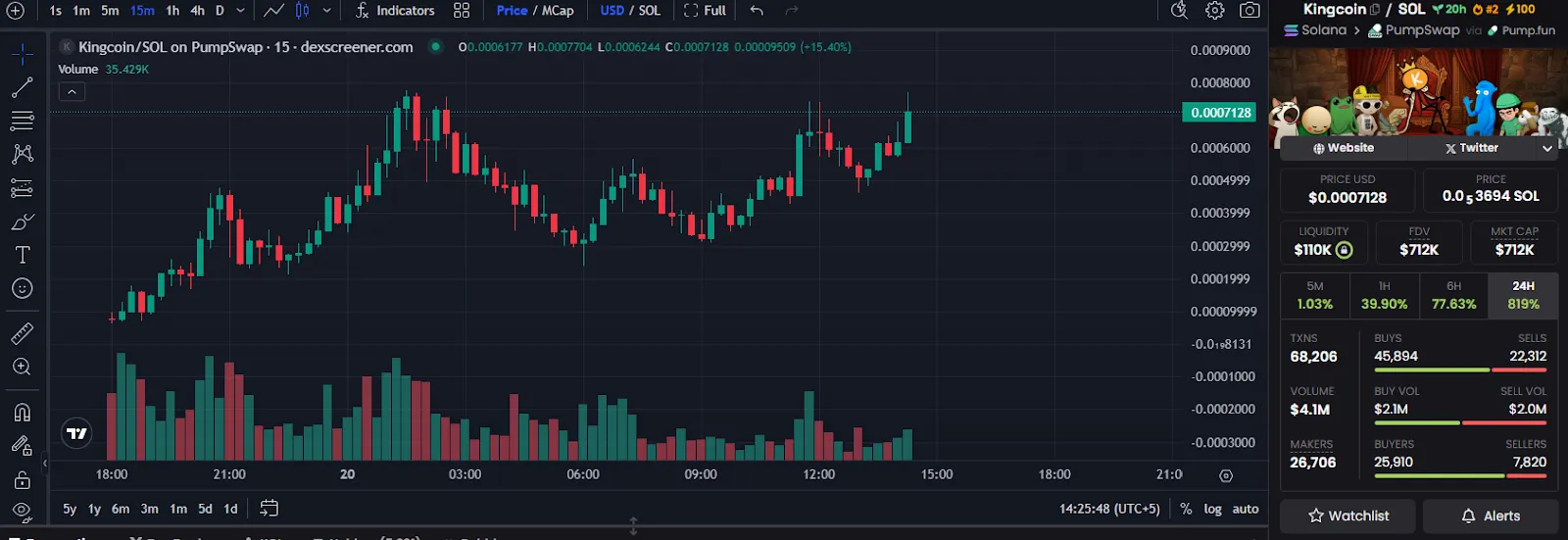The height and width of the screenshot is (540, 1568).
Task: Add Kingcoin to Watchlist
Action: (x=1348, y=515)
